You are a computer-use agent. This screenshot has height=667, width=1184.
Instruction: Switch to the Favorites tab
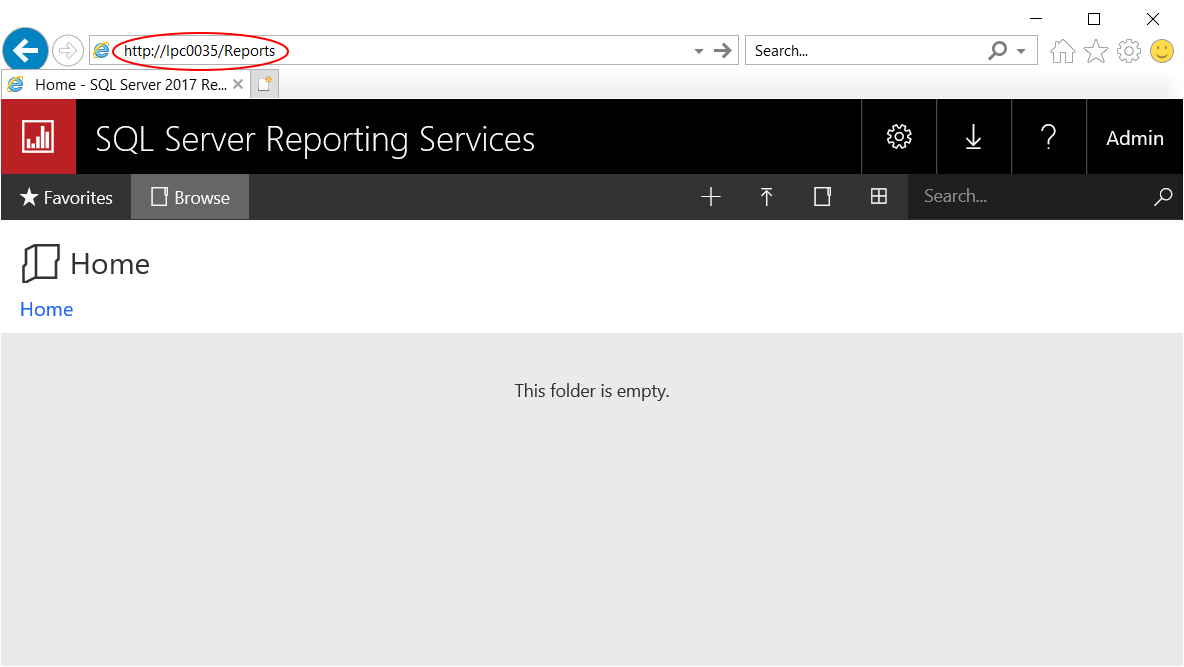(x=66, y=197)
